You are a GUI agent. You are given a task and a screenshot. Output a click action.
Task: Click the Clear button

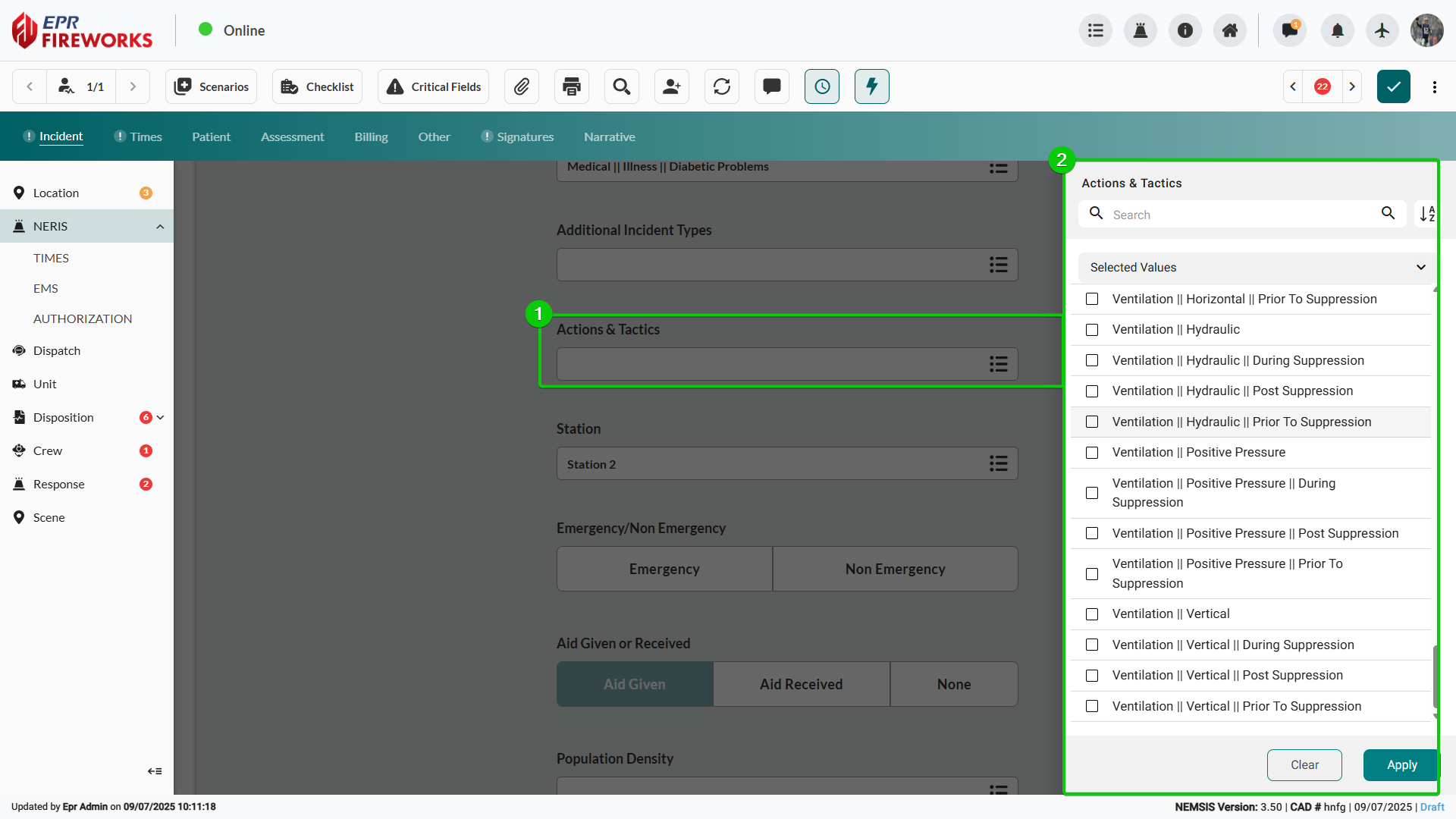(x=1304, y=765)
